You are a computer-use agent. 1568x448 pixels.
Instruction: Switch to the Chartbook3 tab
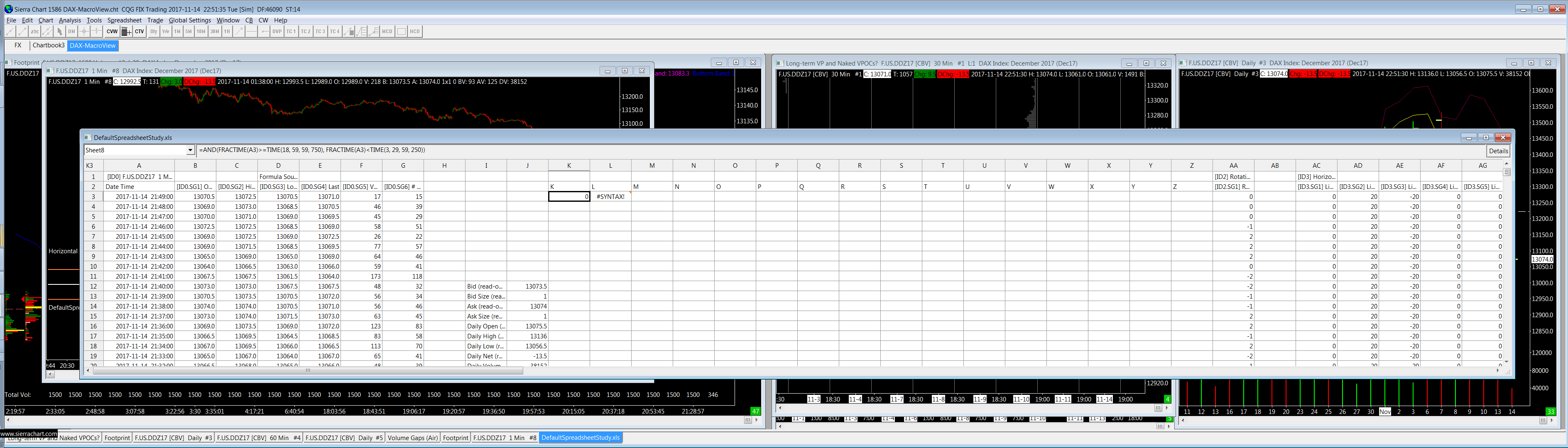[48, 46]
